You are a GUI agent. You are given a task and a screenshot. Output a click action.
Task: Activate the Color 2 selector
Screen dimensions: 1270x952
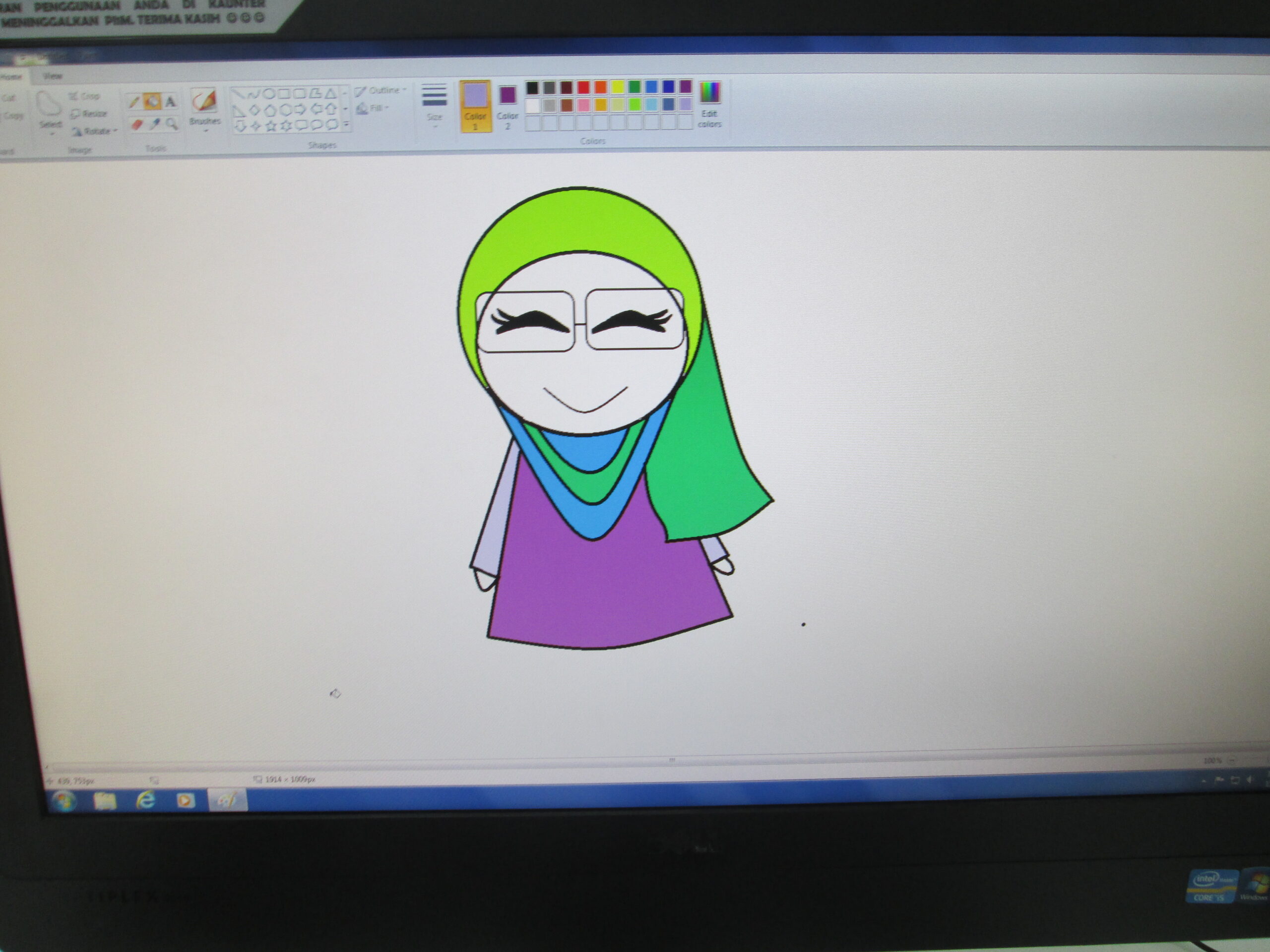[x=508, y=105]
